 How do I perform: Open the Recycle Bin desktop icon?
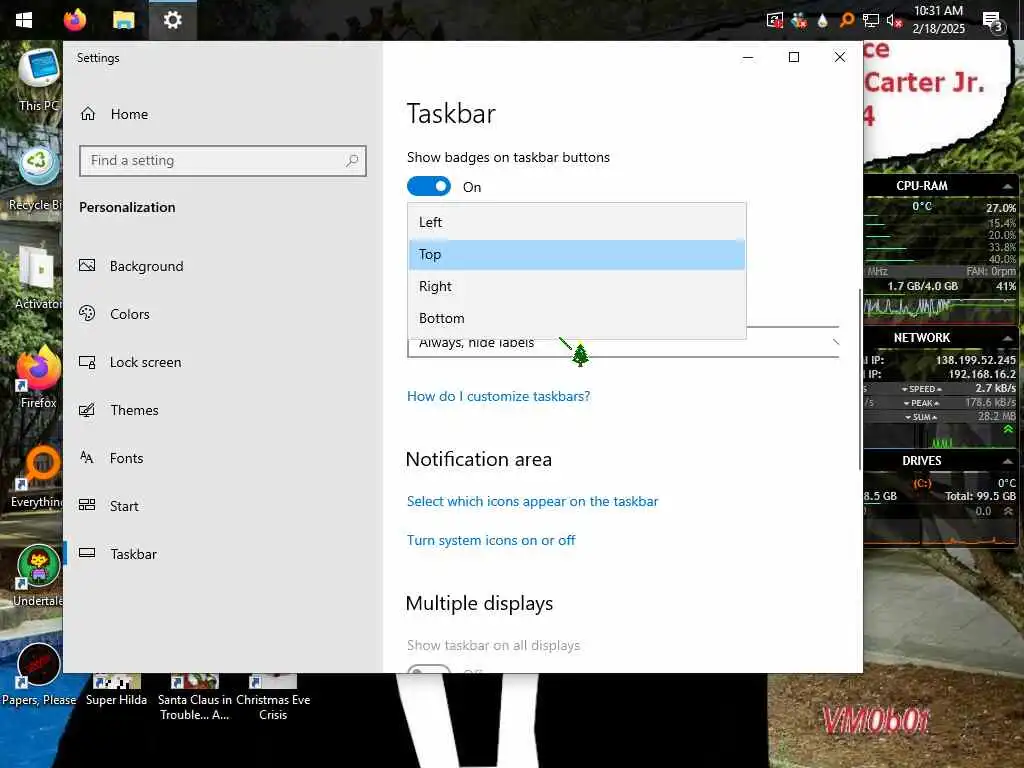pyautogui.click(x=36, y=180)
